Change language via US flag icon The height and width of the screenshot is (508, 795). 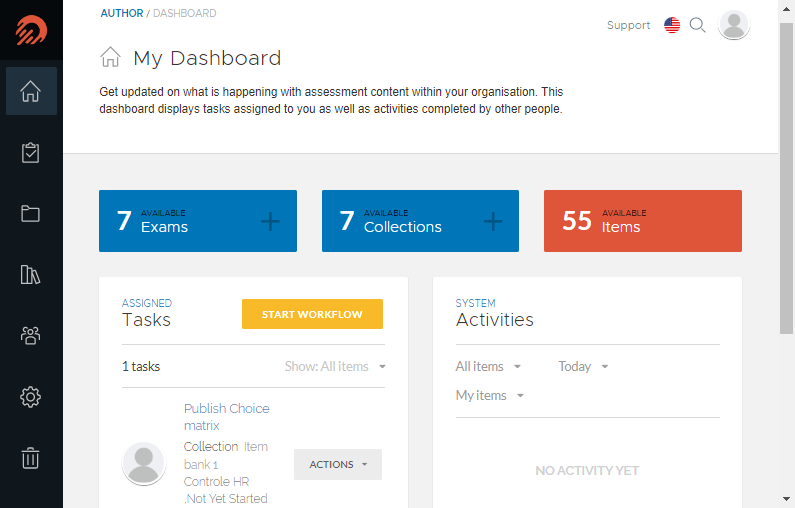point(672,25)
